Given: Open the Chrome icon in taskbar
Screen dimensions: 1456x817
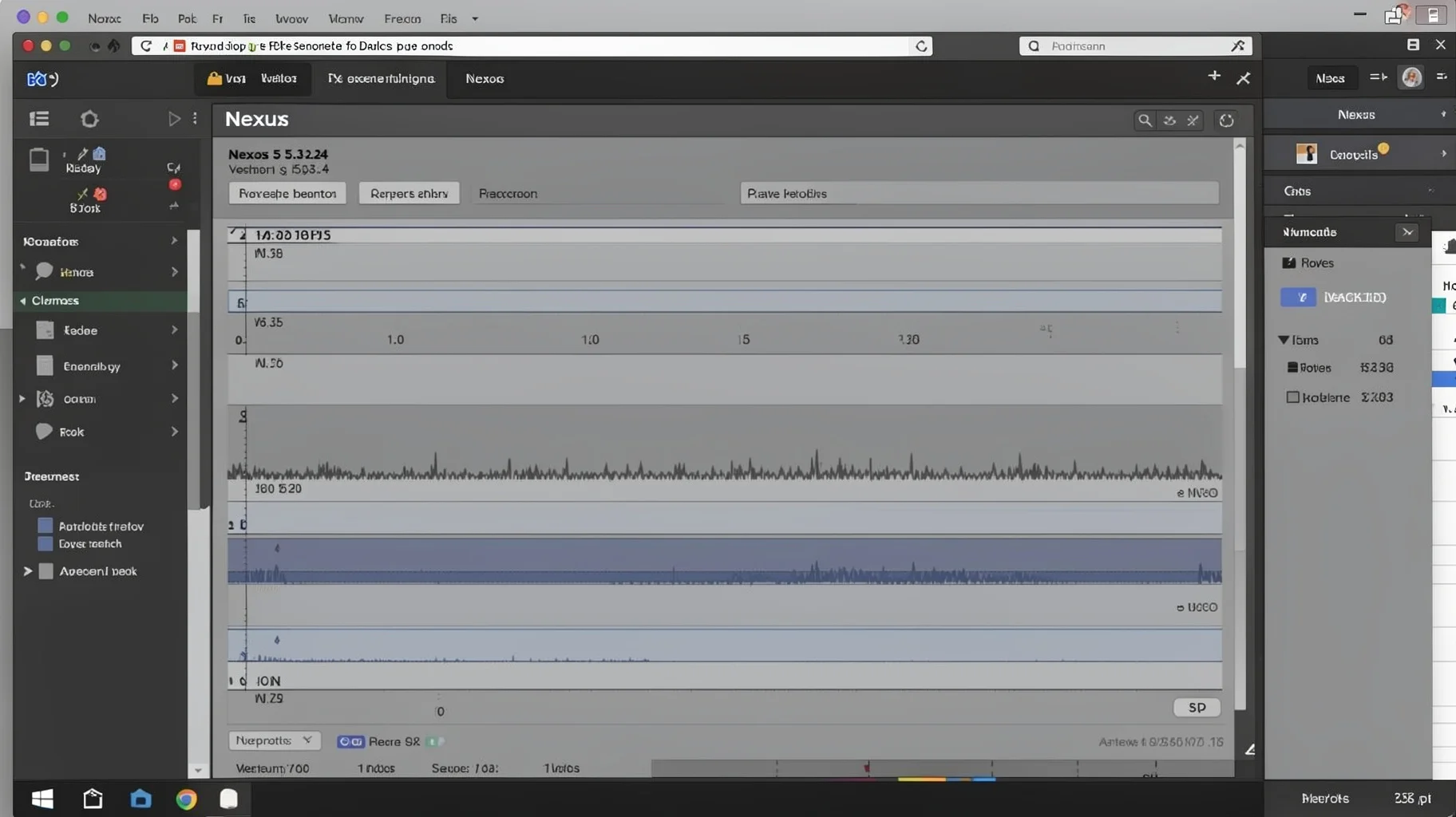Looking at the screenshot, I should 186,799.
